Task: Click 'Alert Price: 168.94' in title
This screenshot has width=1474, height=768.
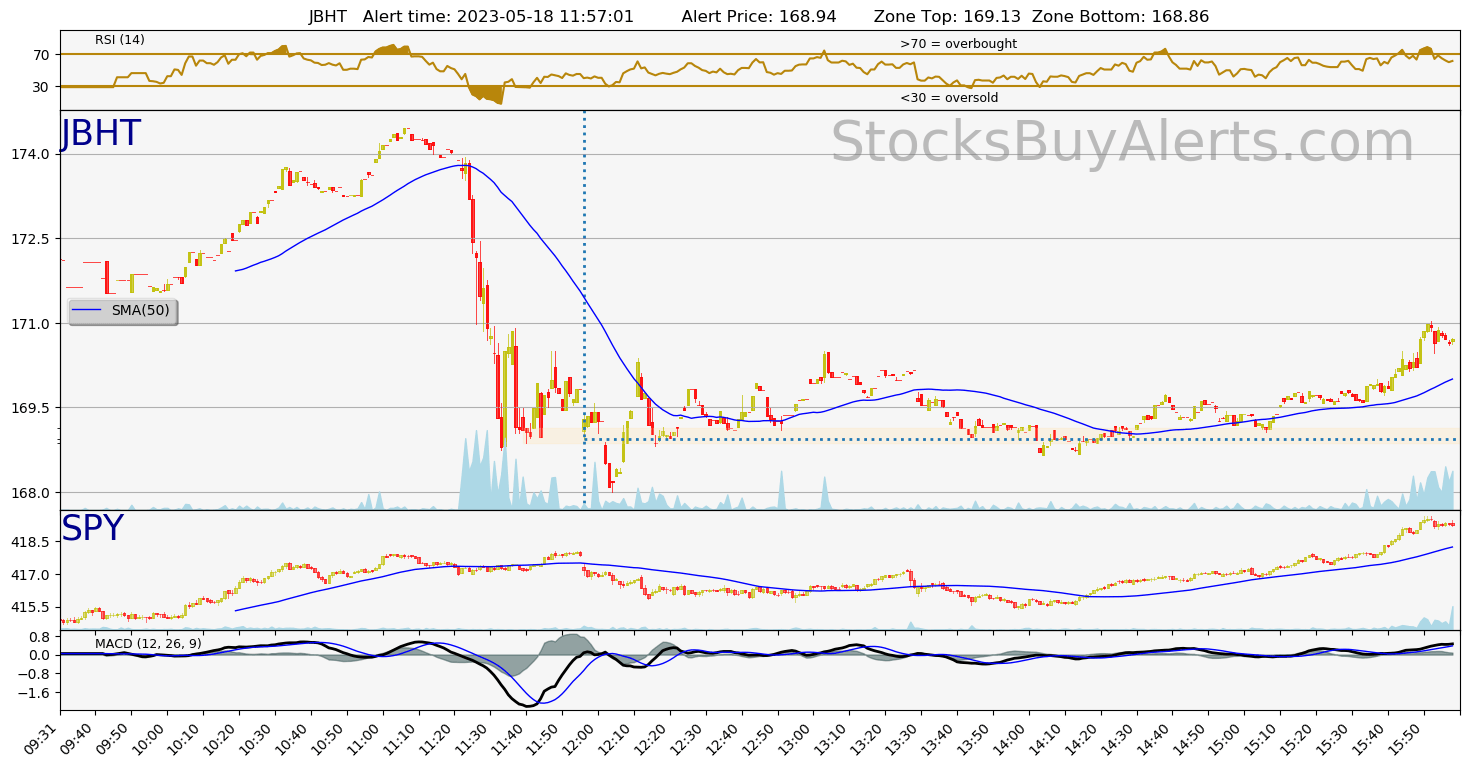Action: [x=759, y=16]
